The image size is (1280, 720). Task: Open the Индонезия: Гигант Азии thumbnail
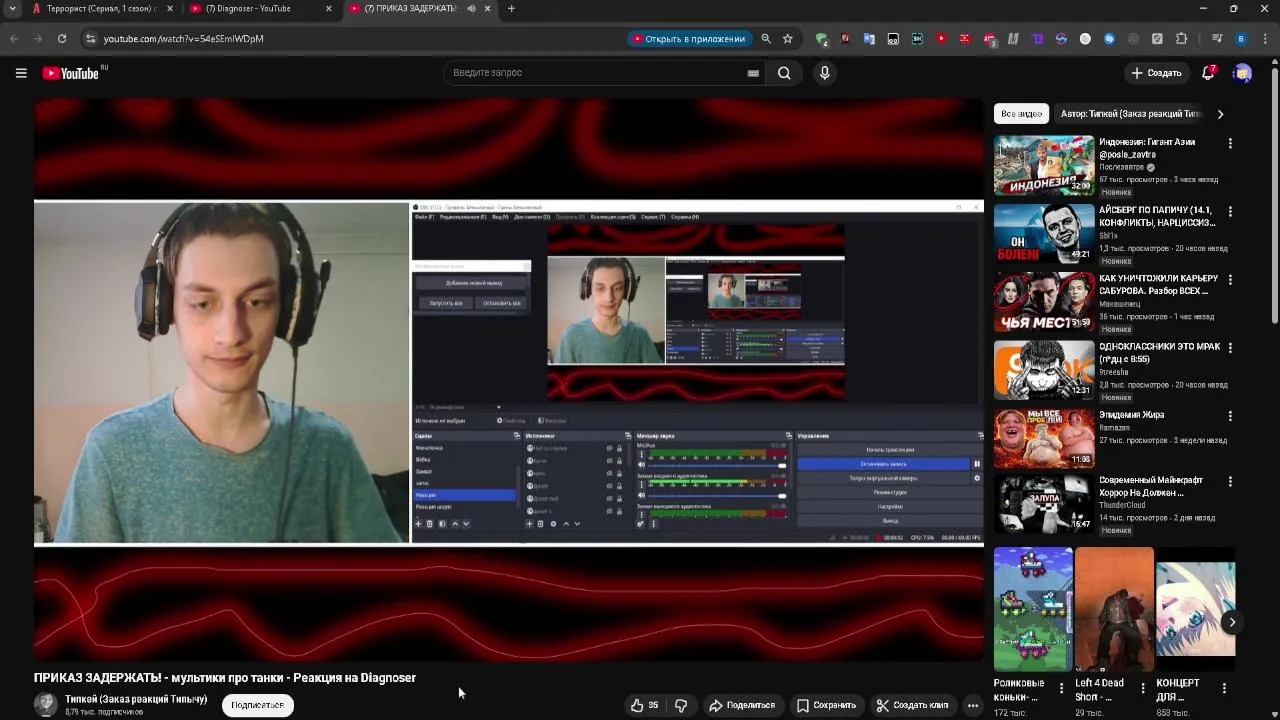pyautogui.click(x=1044, y=165)
